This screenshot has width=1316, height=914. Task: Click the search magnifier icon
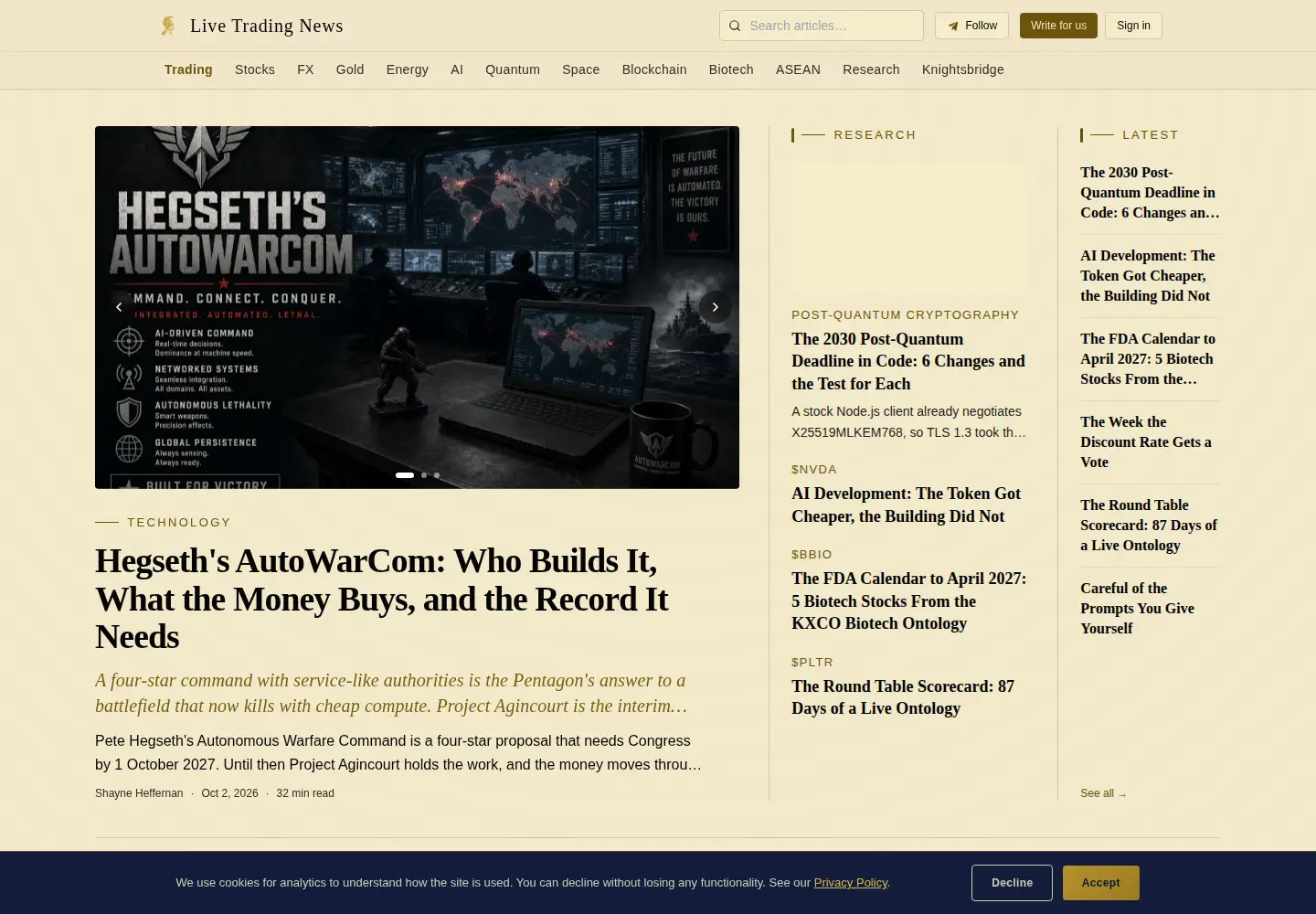pyautogui.click(x=735, y=26)
